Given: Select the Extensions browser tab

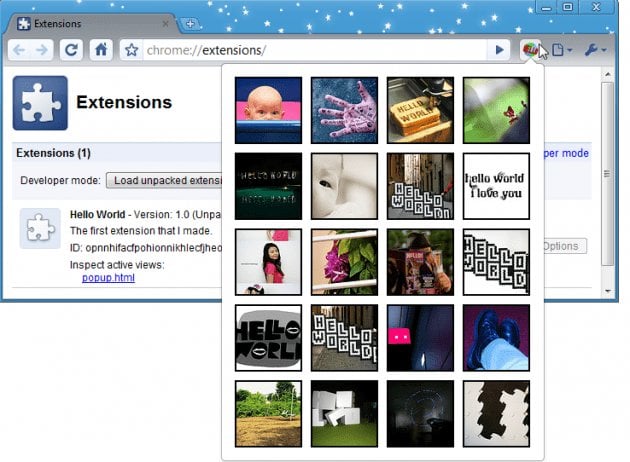Looking at the screenshot, I should tap(90, 23).
